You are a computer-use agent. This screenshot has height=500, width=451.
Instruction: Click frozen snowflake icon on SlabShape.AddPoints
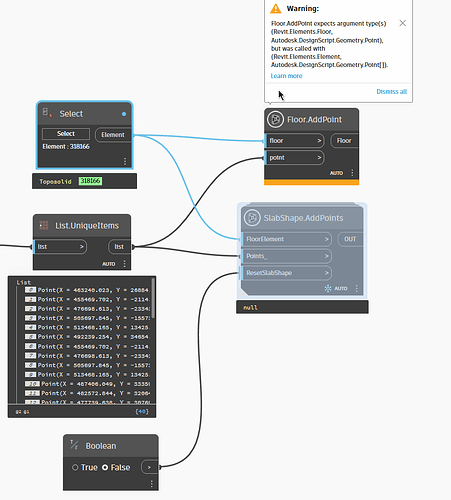[328, 288]
